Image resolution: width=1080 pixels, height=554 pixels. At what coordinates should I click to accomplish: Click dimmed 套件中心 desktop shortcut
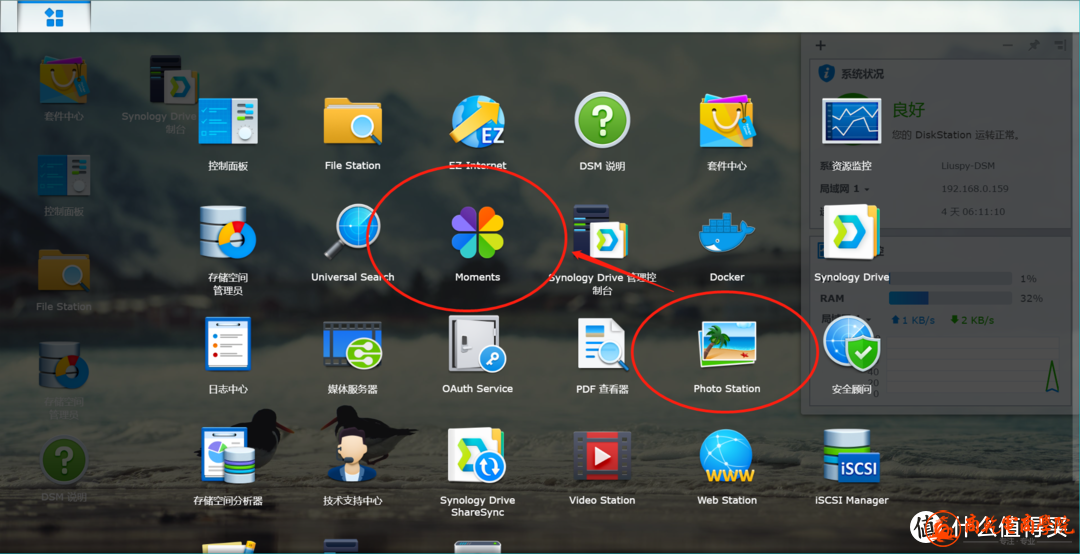pos(63,81)
